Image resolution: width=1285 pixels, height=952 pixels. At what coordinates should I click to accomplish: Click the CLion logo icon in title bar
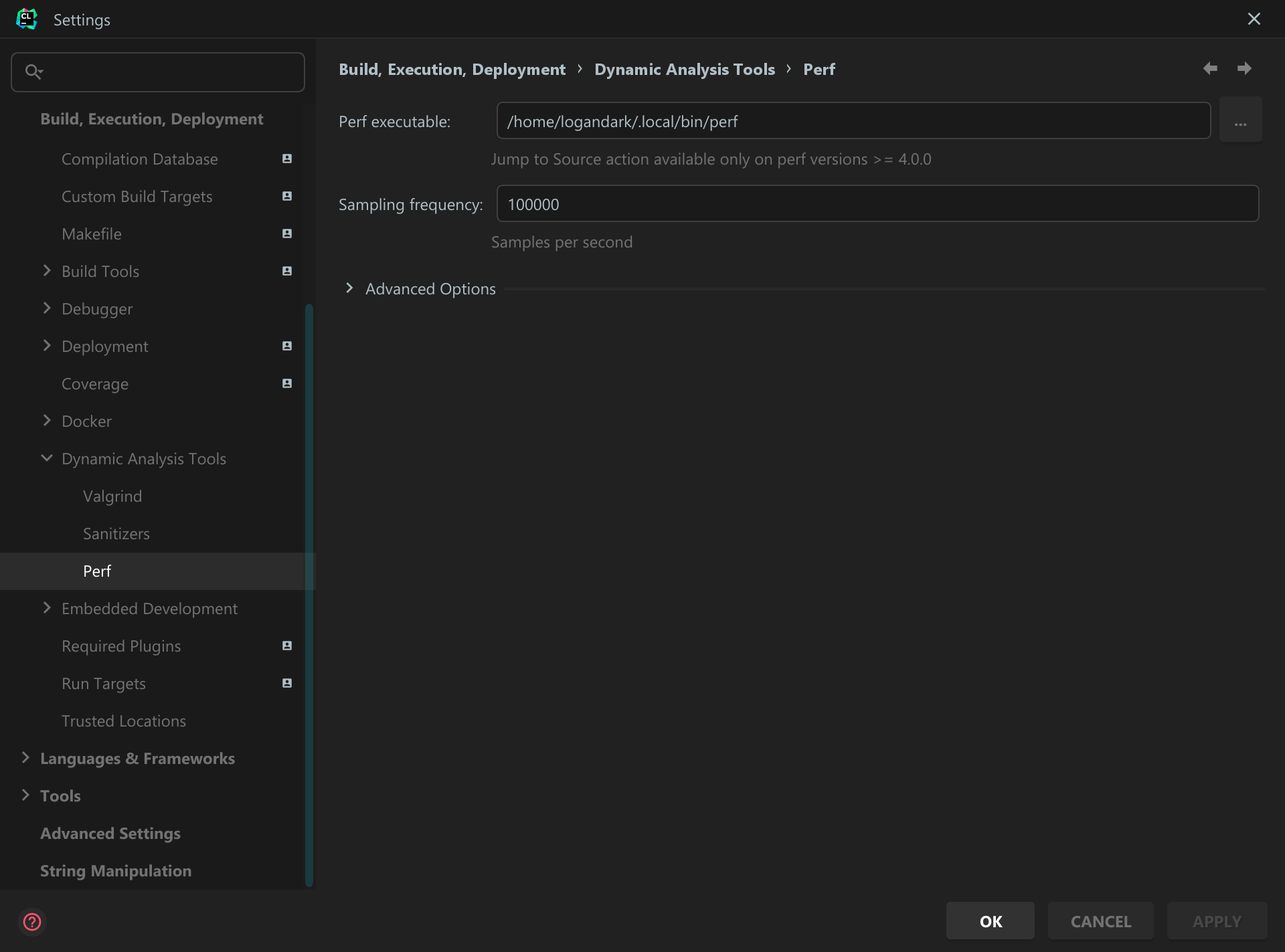pyautogui.click(x=27, y=19)
